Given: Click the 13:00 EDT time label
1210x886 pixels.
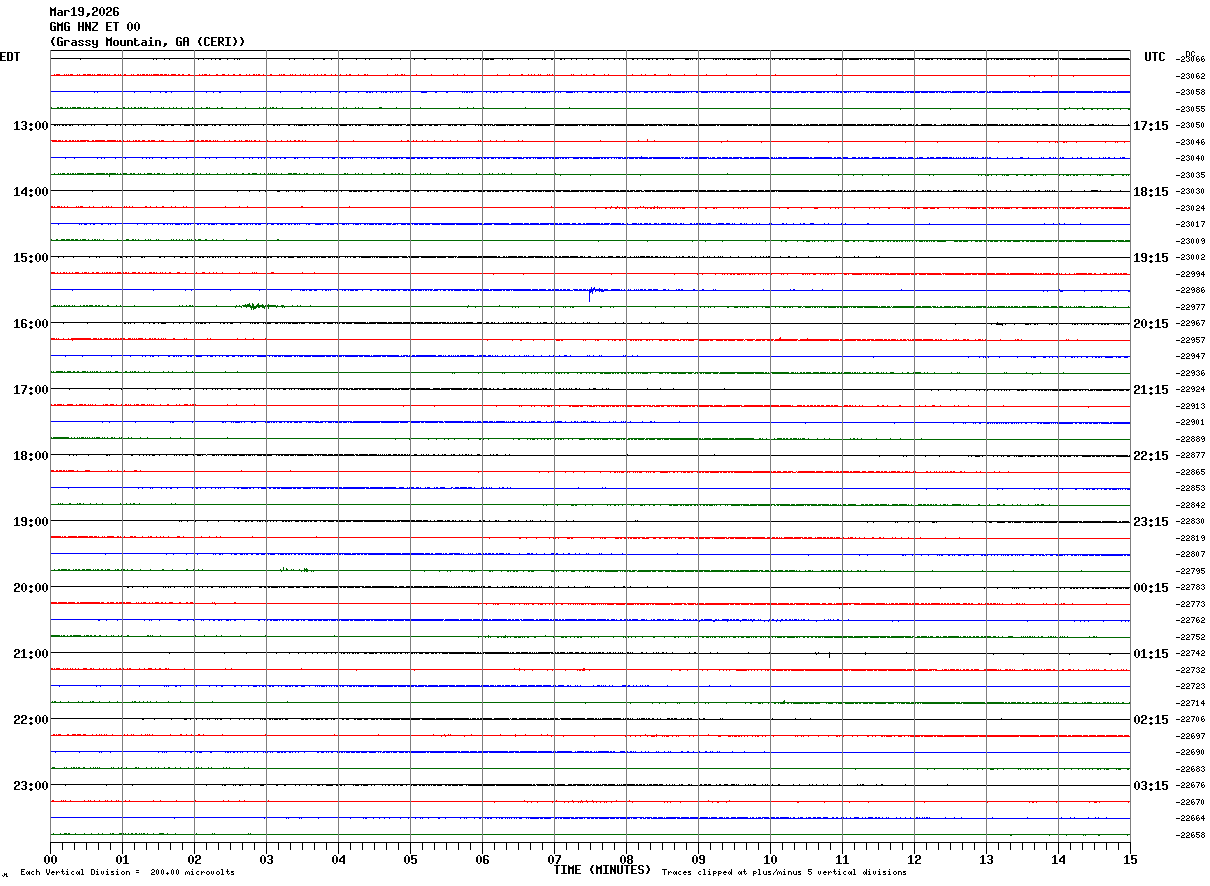Looking at the screenshot, I should tap(31, 126).
